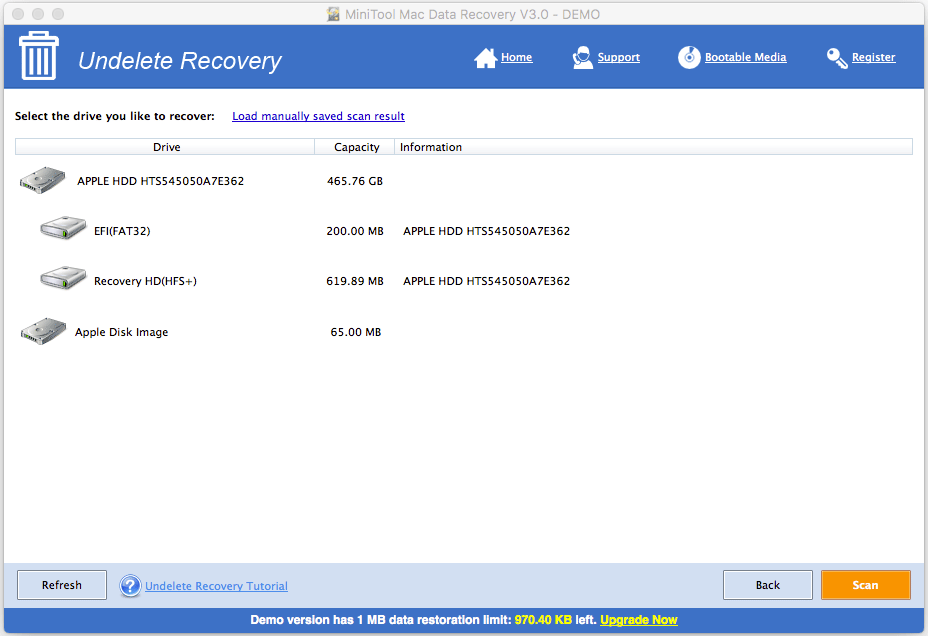
Task: Click the Recovery HD row's APPLE HDD information text
Action: (486, 281)
